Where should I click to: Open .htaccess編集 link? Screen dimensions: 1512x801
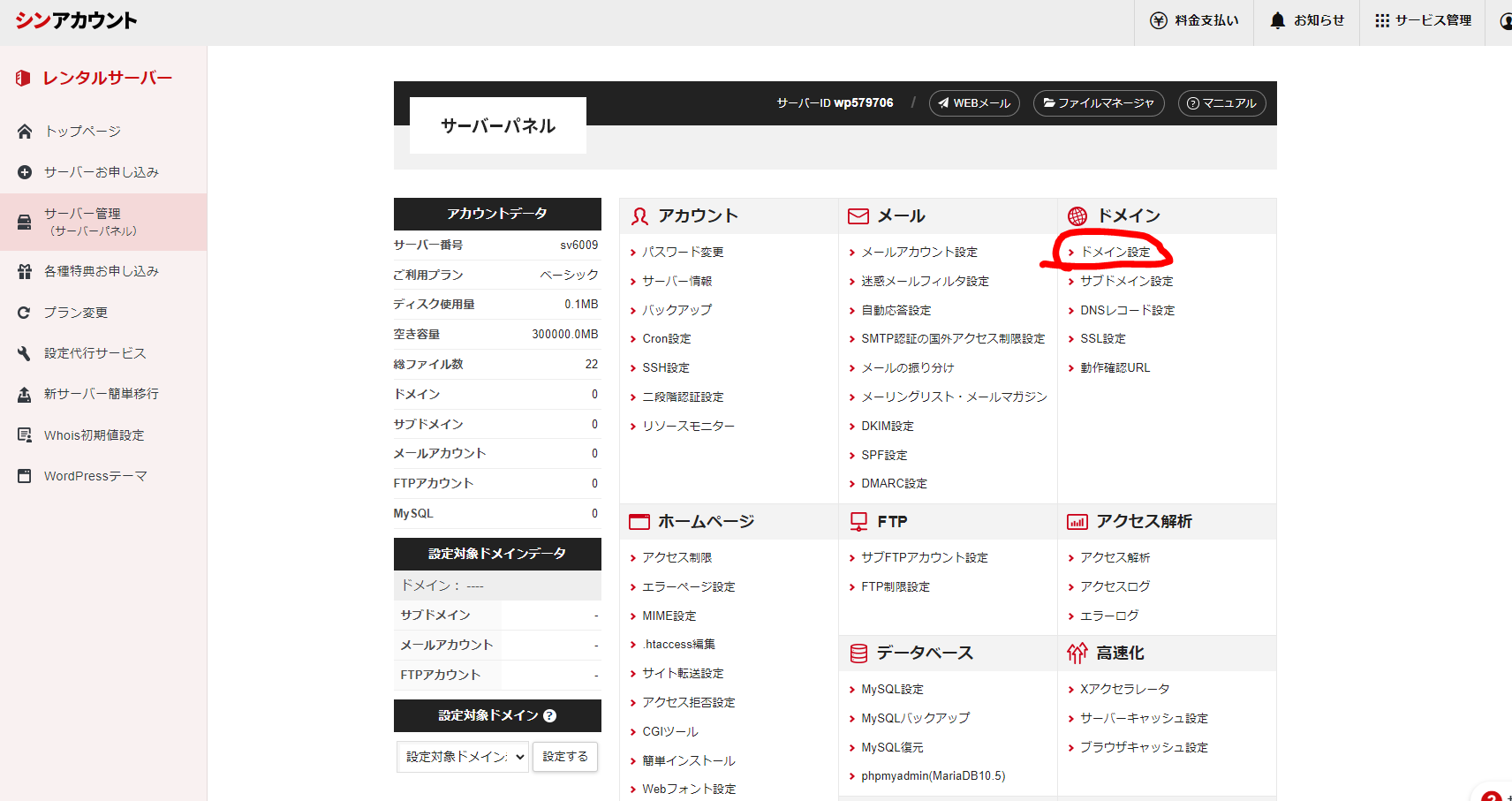(x=679, y=645)
